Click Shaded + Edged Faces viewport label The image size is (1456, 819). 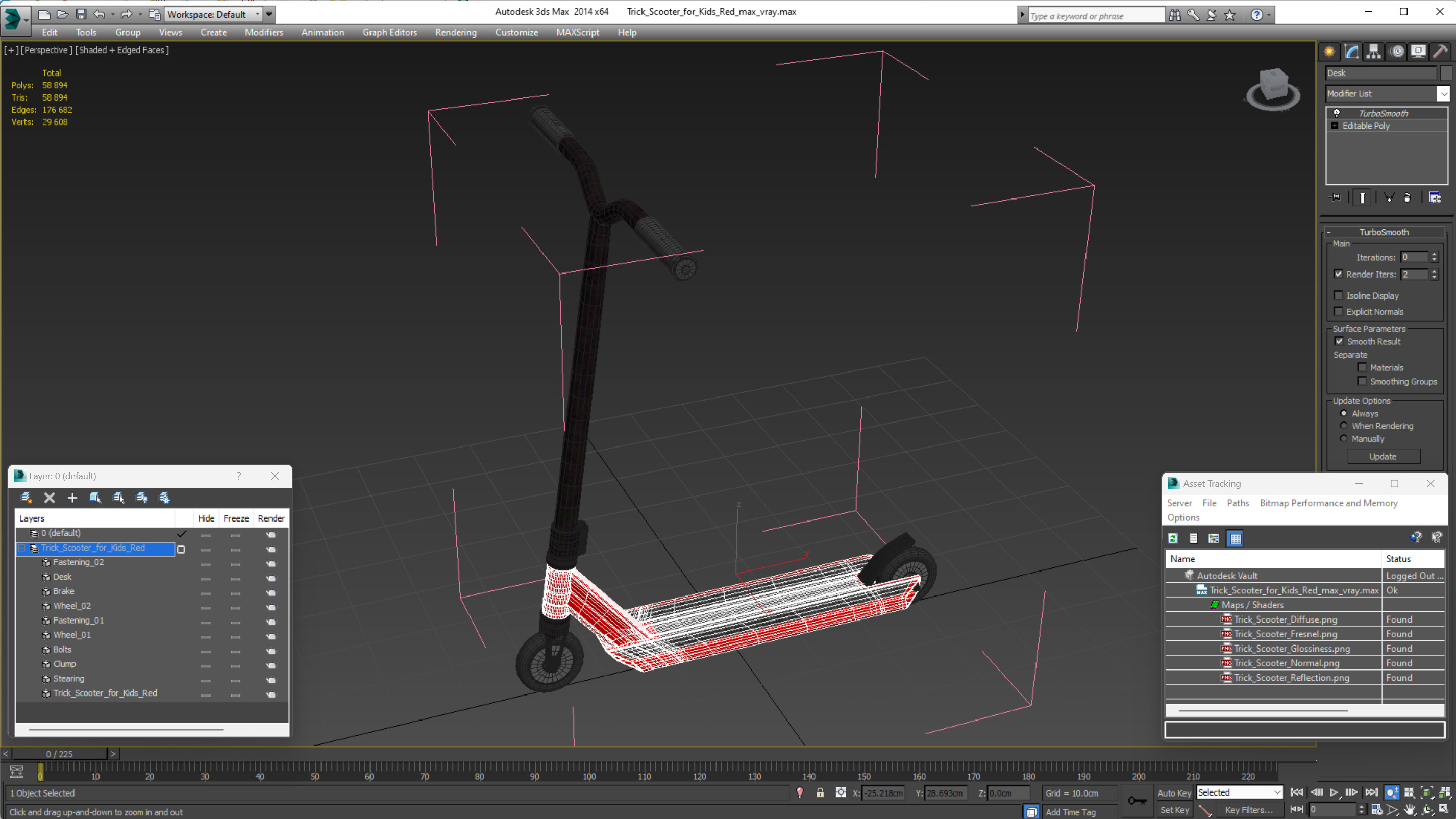pyautogui.click(x=122, y=49)
